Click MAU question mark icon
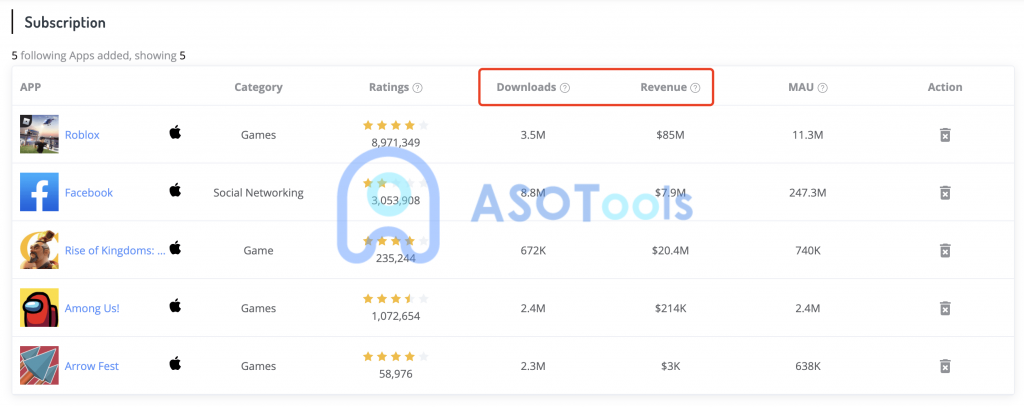Screen dimensions: 1024x407 point(822,88)
